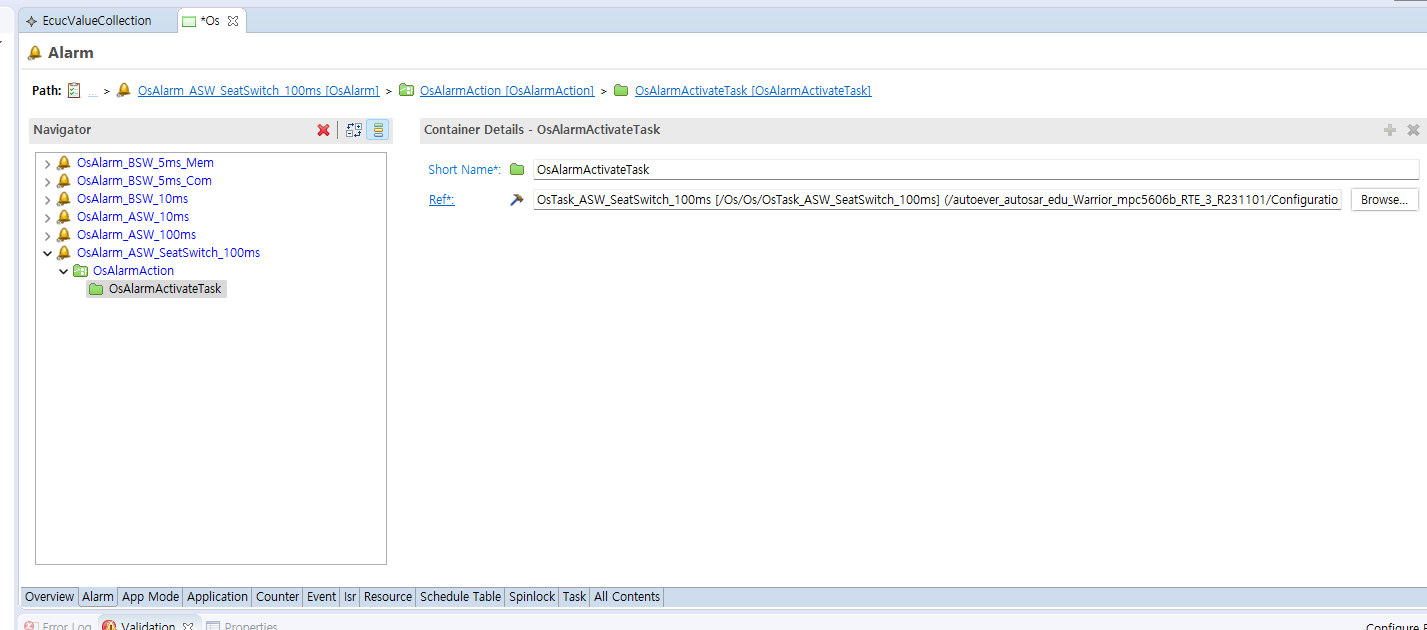Select OsAlarm_BSW_5ms_Mem in Navigator
The image size is (1427, 630).
[x=145, y=163]
